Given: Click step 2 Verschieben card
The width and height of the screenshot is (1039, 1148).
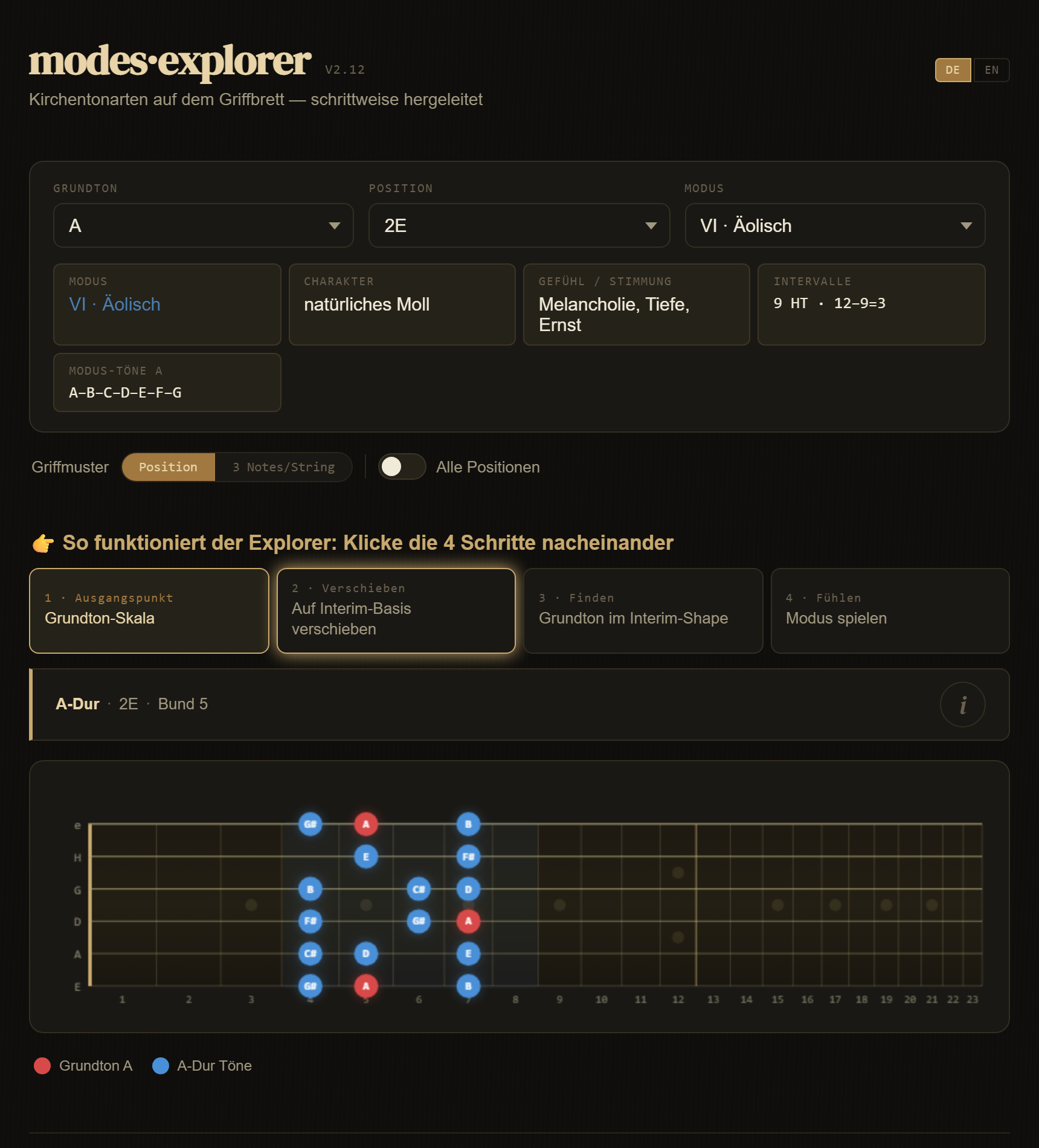Looking at the screenshot, I should click(x=396, y=611).
